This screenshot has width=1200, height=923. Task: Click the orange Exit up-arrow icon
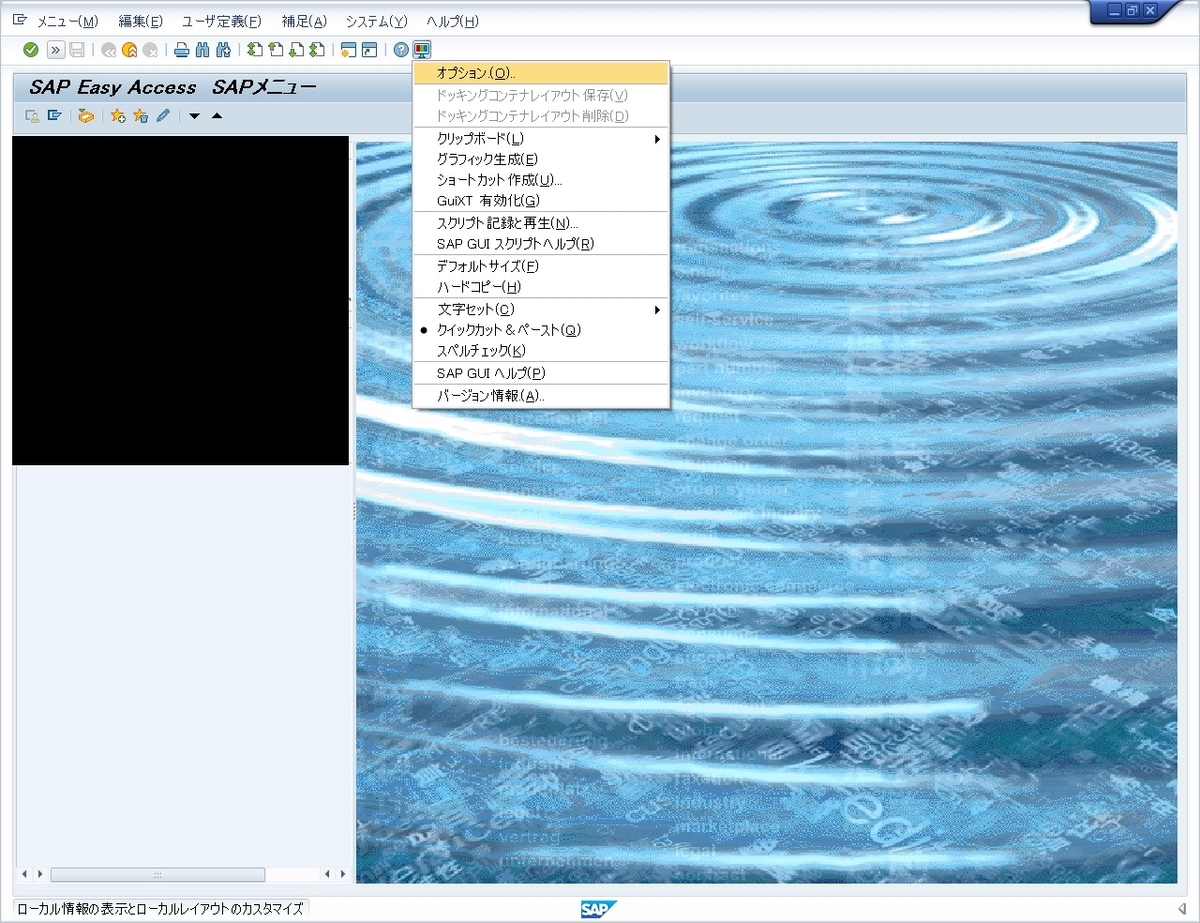pos(129,50)
